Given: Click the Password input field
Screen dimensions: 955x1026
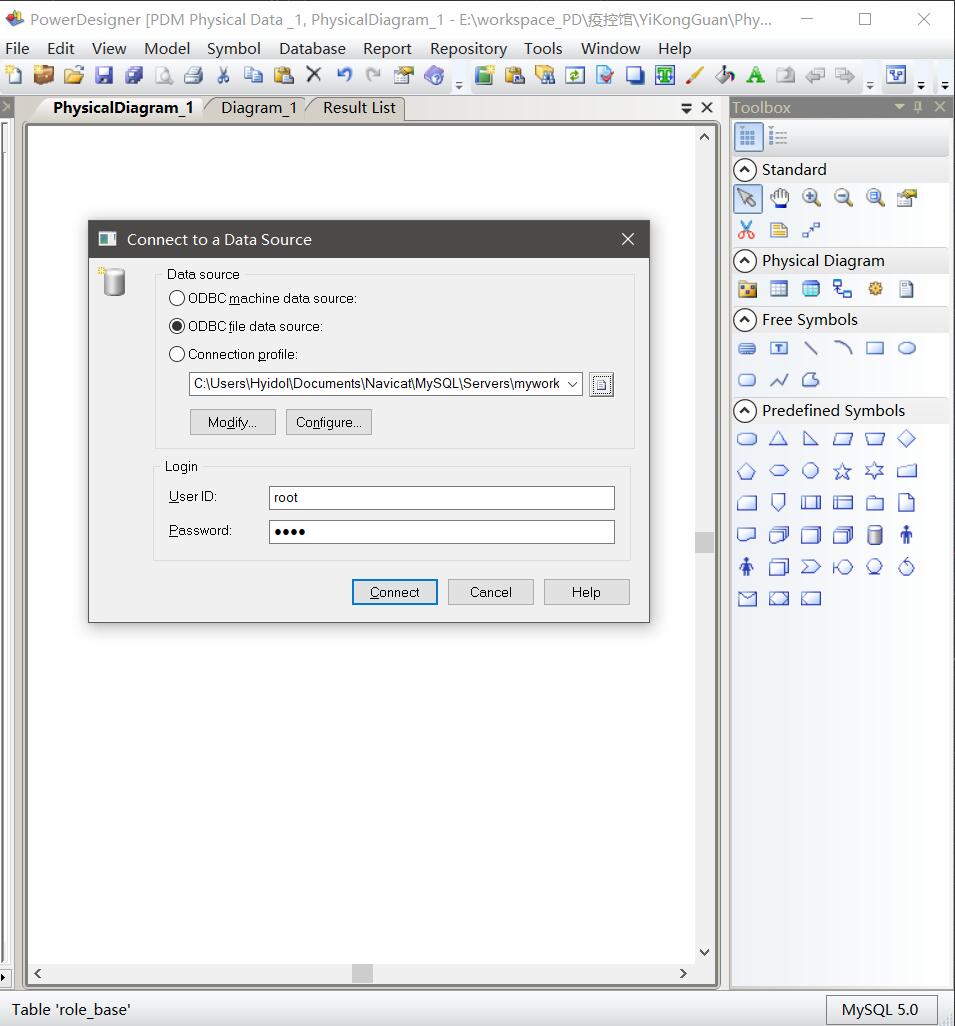Looking at the screenshot, I should point(441,532).
